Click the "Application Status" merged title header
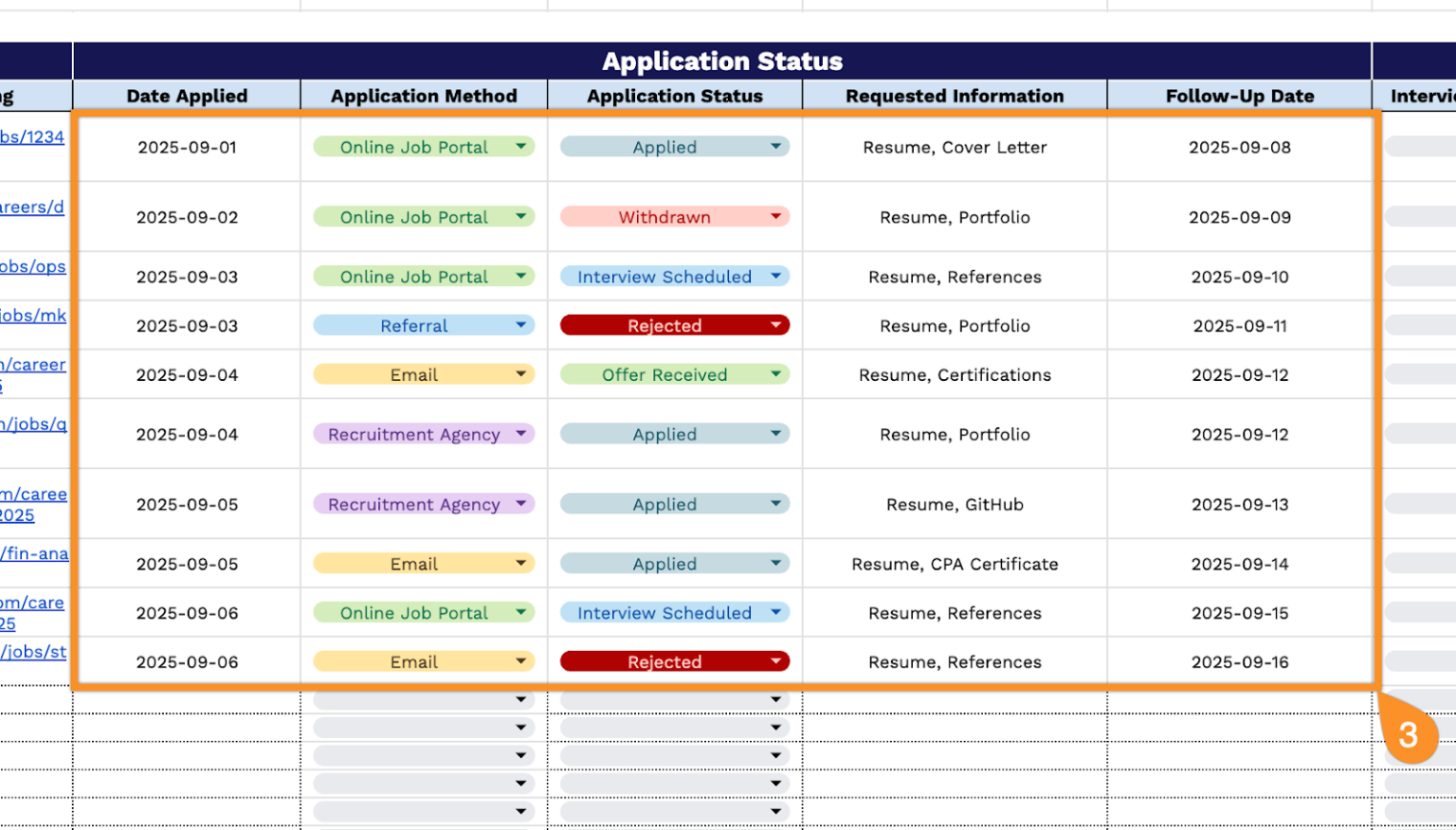Image resolution: width=1456 pixels, height=830 pixels. coord(721,61)
